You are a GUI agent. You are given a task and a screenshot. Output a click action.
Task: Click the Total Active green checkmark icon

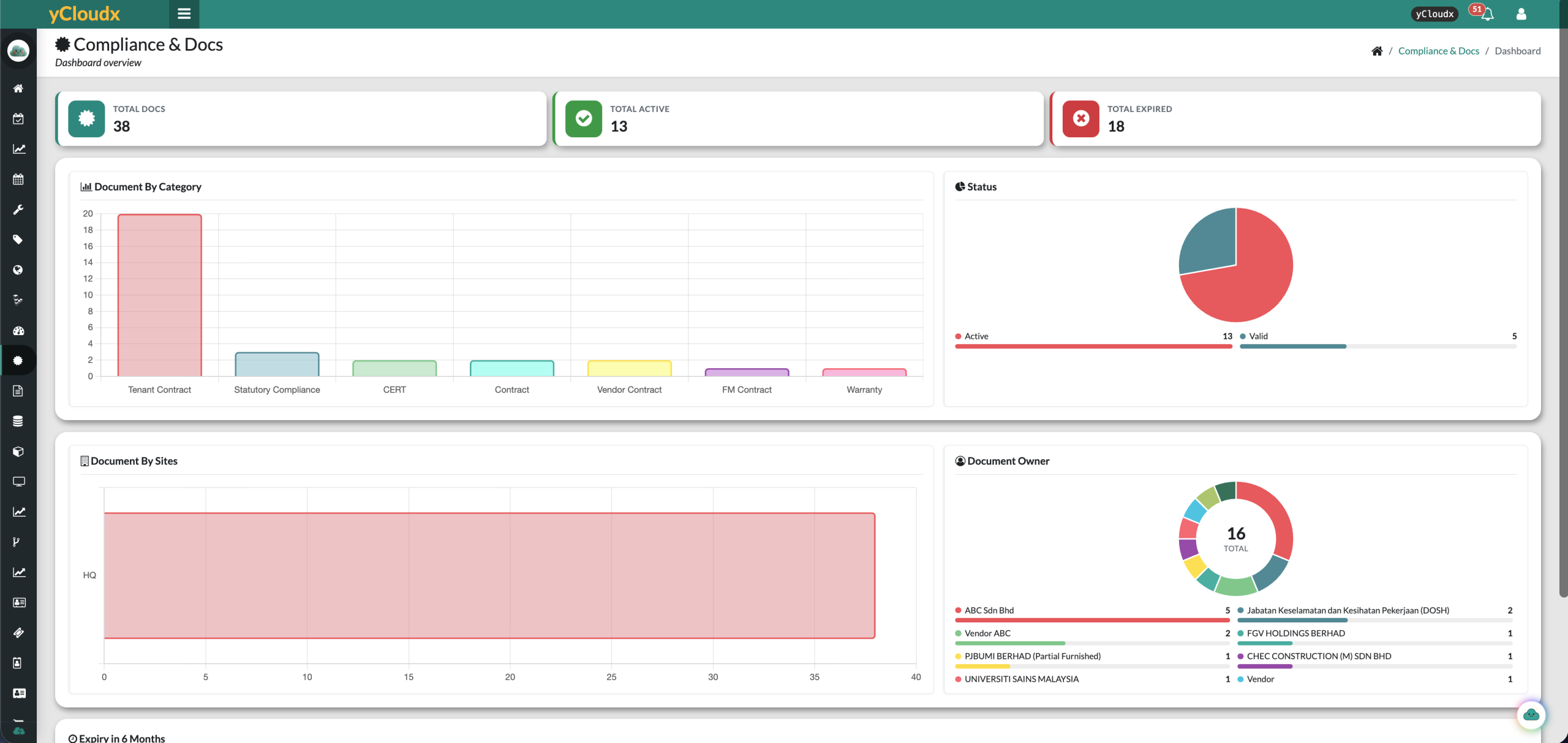584,118
